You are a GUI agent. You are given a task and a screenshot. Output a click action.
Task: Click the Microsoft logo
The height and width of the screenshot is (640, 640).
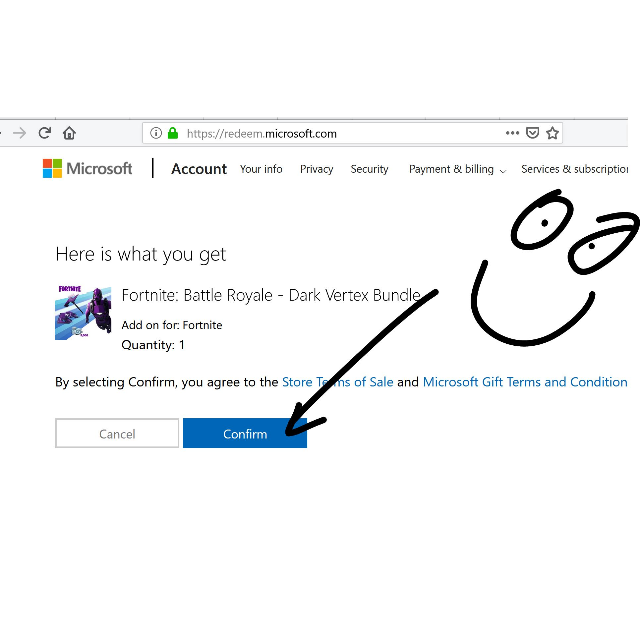pyautogui.click(x=87, y=169)
